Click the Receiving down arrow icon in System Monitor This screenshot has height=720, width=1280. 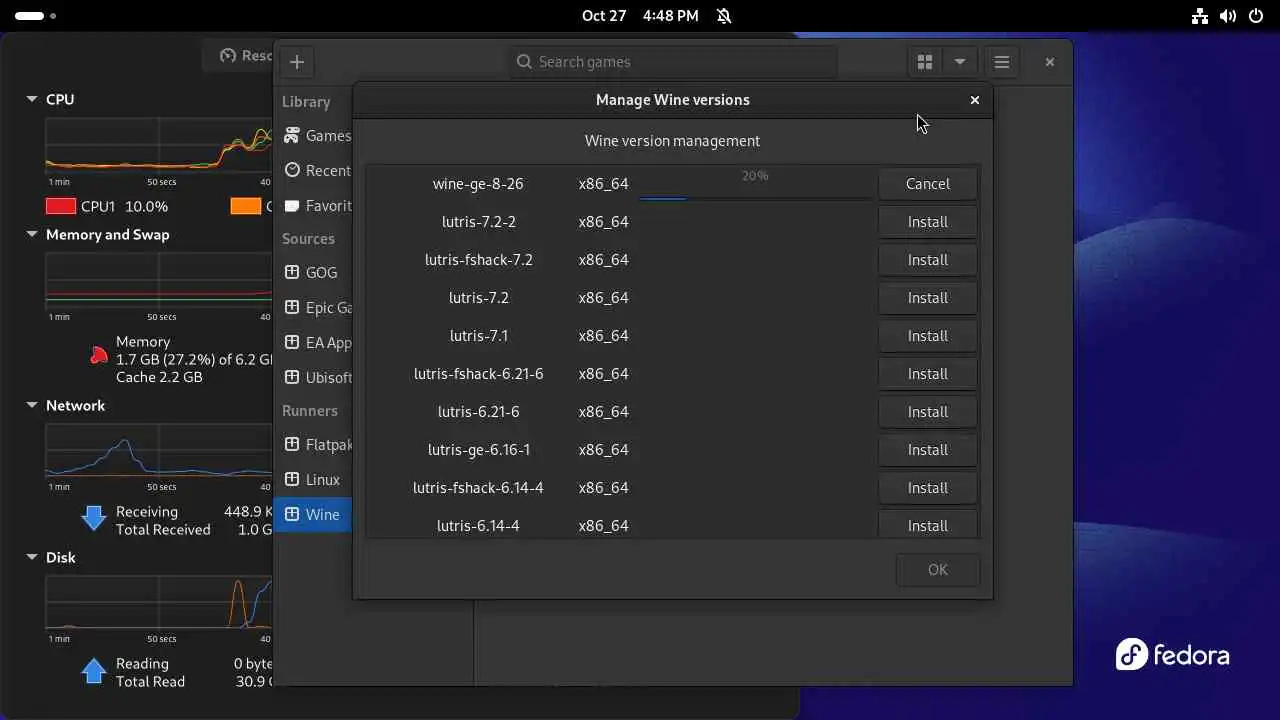point(94,518)
